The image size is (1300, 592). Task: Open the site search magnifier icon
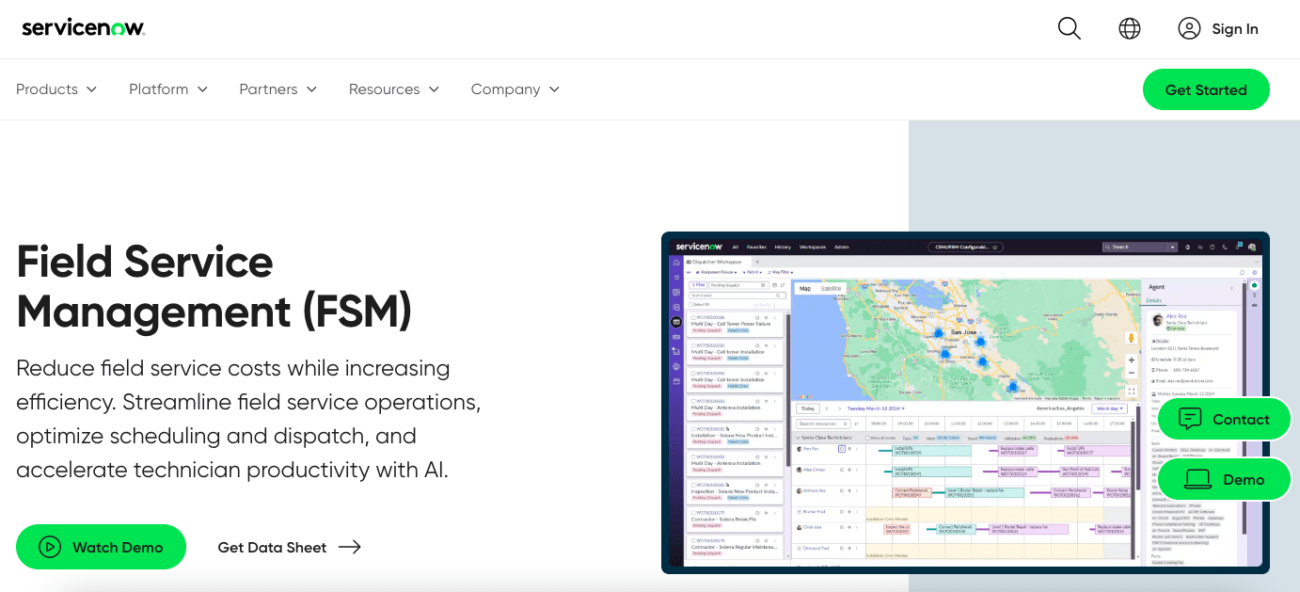(x=1069, y=29)
